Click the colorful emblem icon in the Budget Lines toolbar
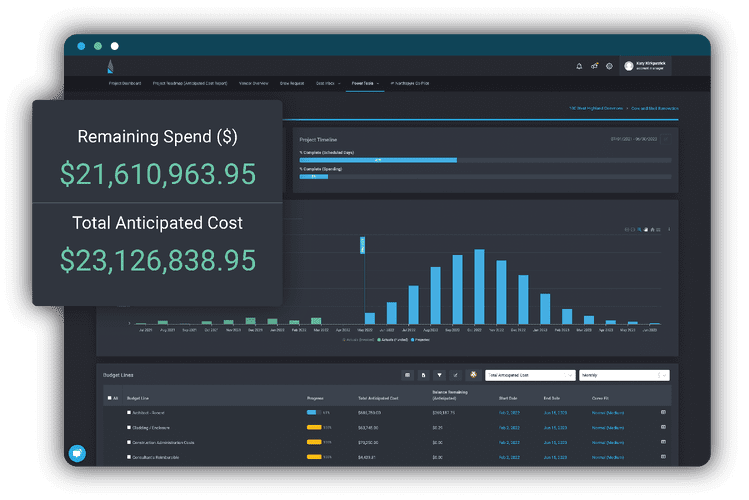 [x=473, y=375]
